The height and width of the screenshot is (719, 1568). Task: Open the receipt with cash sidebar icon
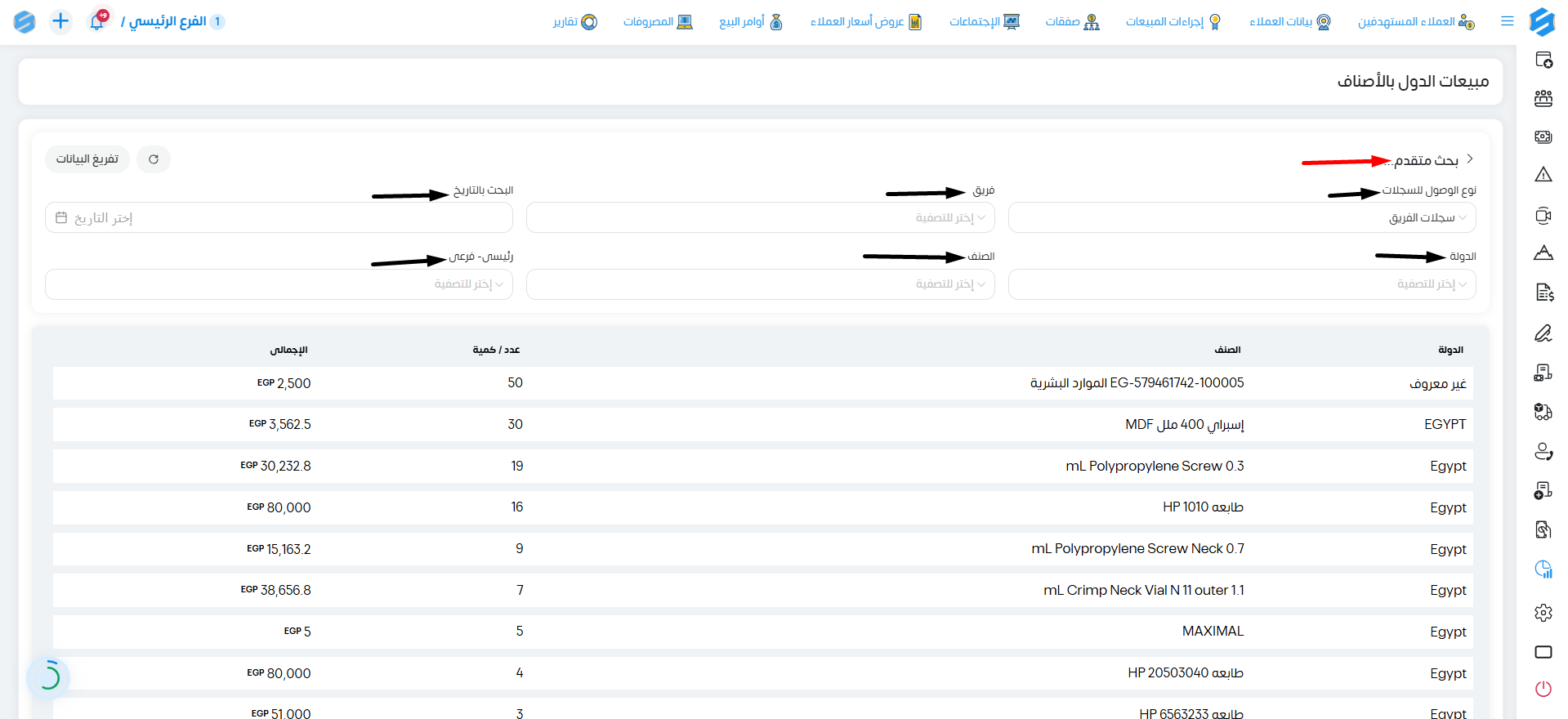coord(1543,373)
